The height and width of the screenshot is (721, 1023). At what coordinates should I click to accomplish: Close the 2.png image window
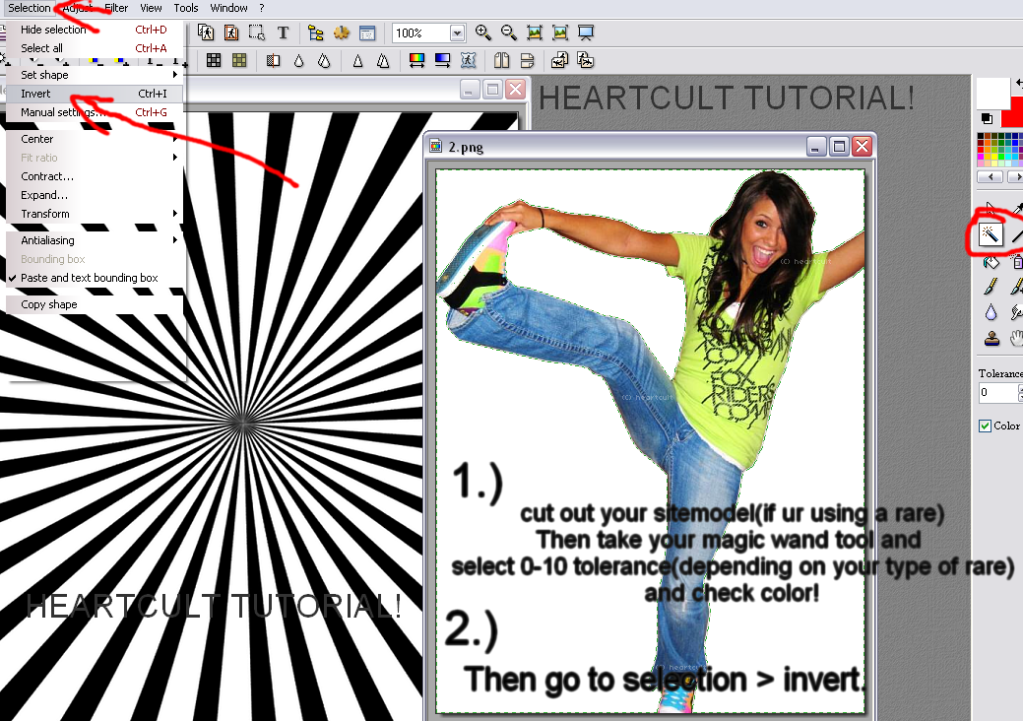coord(862,146)
